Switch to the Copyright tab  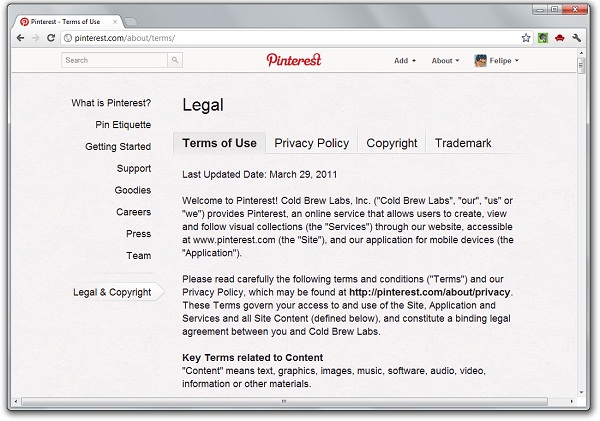click(x=392, y=143)
